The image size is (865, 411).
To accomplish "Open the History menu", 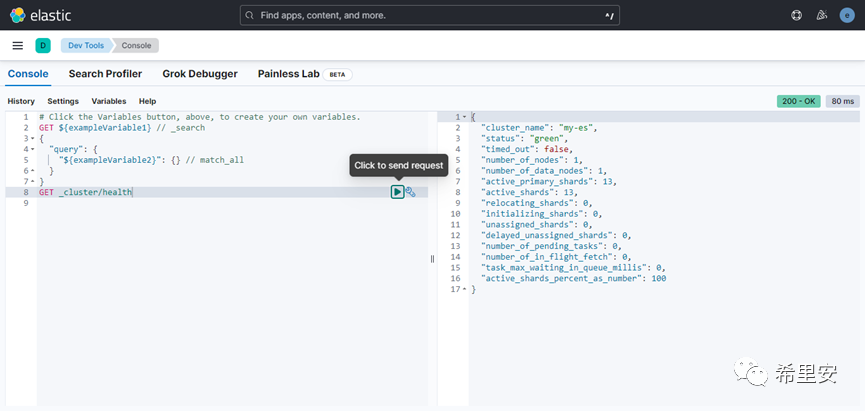I will [x=21, y=101].
